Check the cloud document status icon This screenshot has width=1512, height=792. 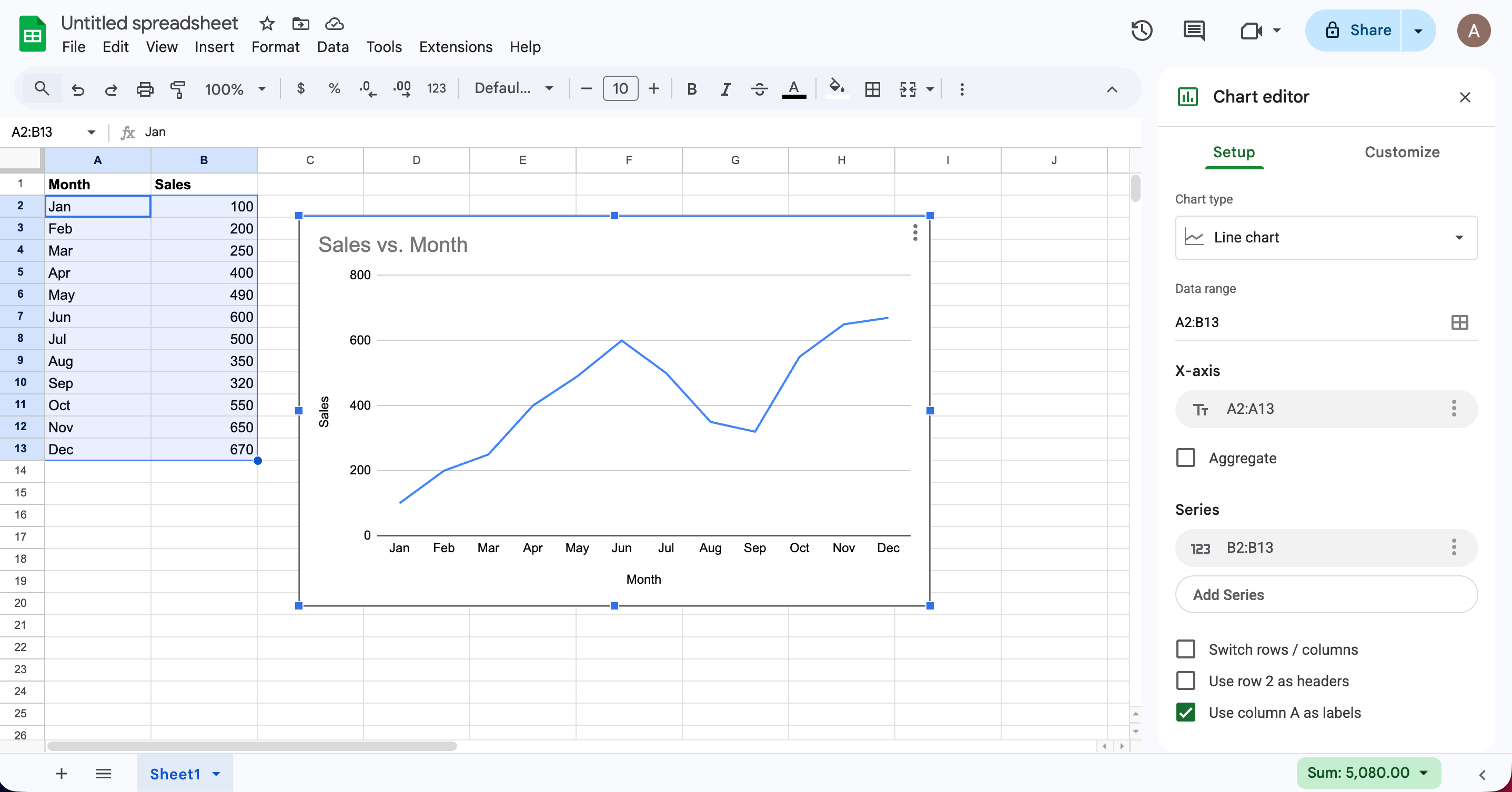[x=334, y=24]
